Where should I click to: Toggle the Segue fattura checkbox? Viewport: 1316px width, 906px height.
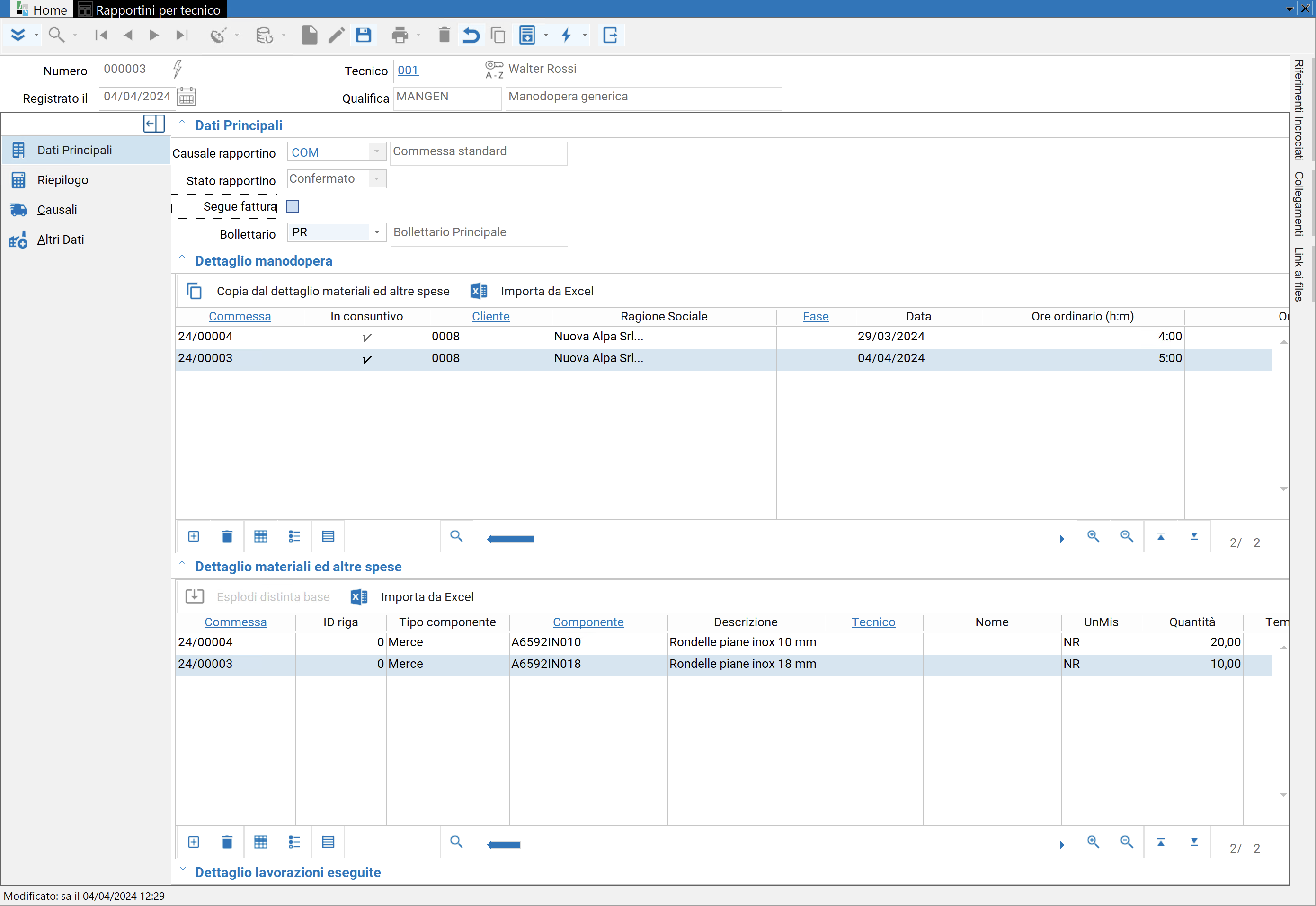pos(293,207)
